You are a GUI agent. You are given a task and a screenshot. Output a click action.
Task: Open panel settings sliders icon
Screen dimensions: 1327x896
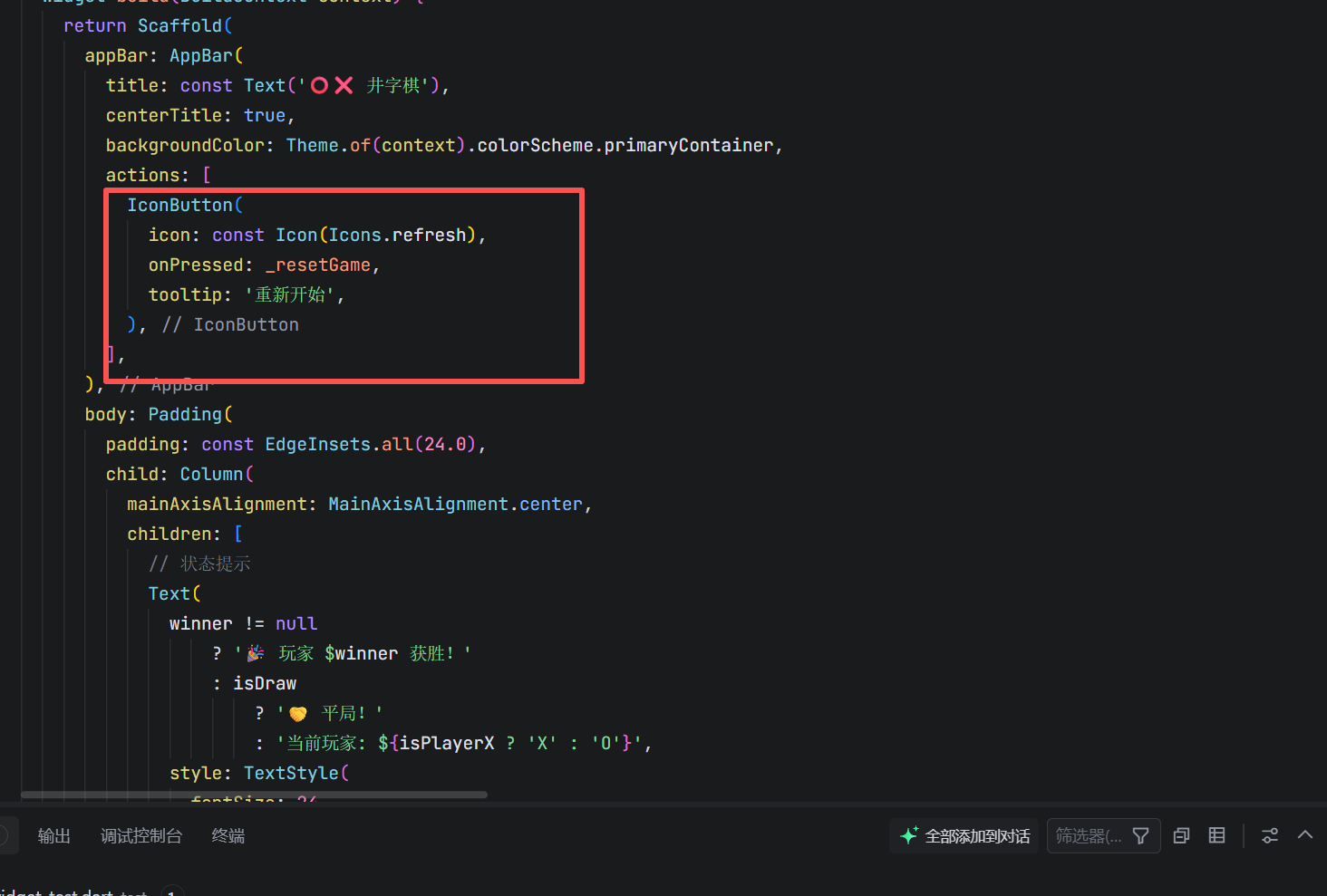[1270, 836]
